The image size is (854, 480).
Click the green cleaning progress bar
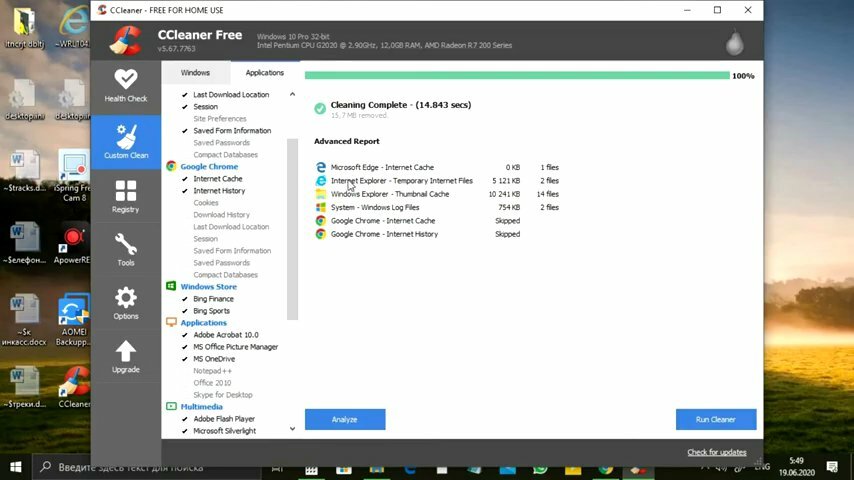point(517,76)
